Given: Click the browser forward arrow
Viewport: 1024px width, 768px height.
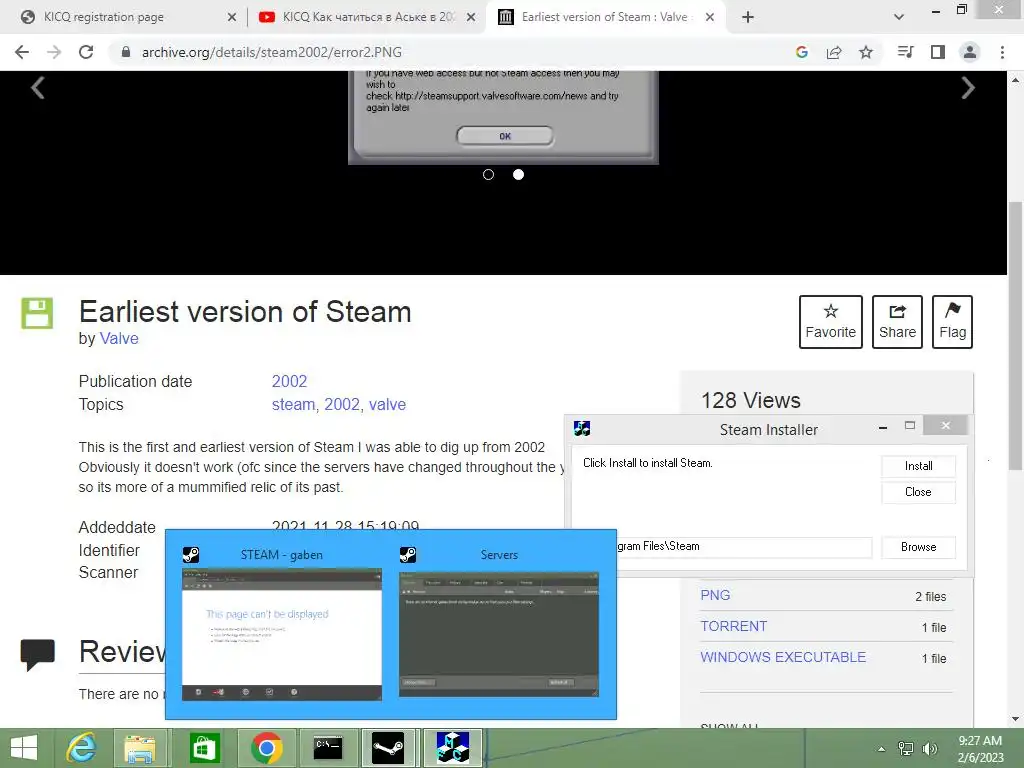Looking at the screenshot, I should tap(54, 52).
